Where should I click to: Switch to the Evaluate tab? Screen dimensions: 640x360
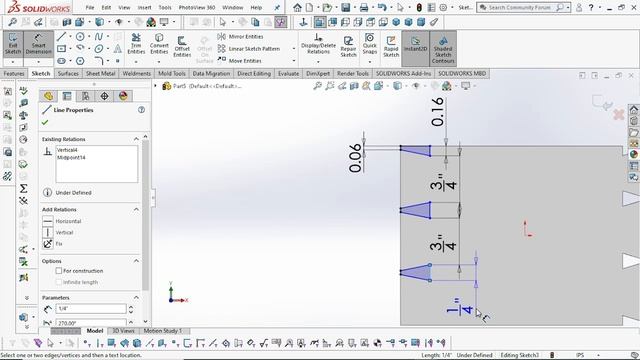pyautogui.click(x=288, y=73)
